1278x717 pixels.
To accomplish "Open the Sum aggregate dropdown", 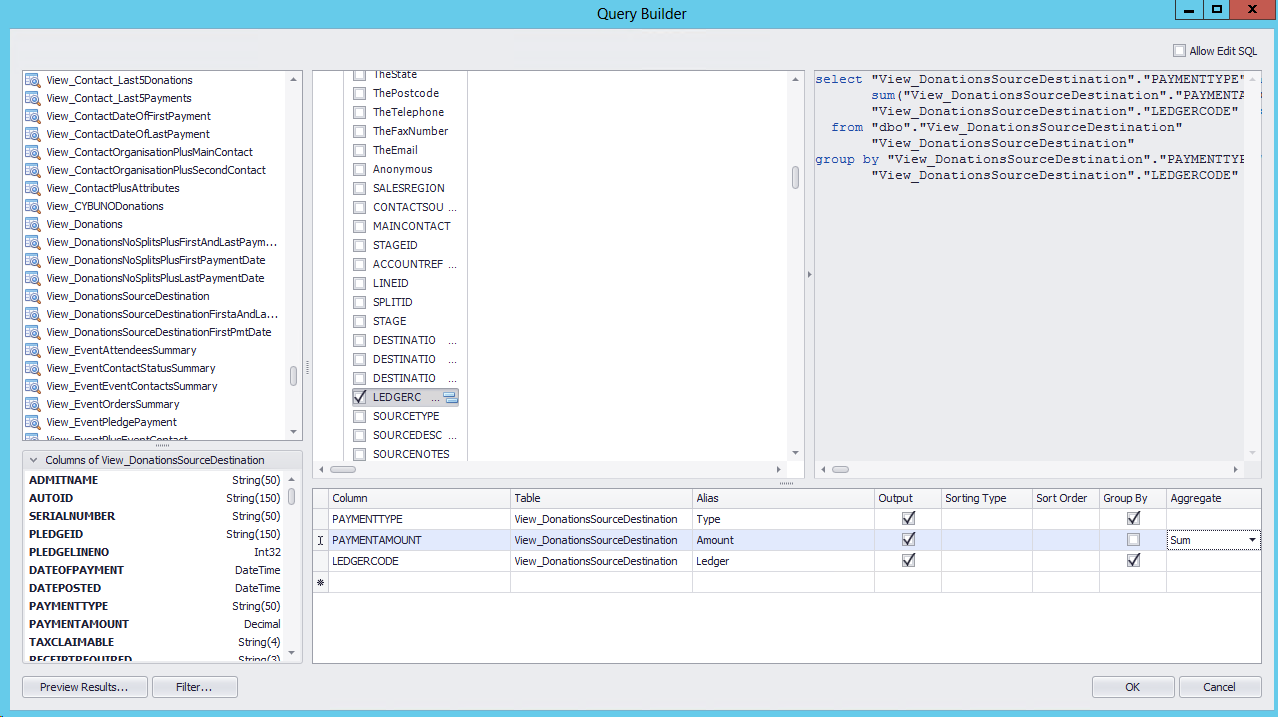I will pos(1252,540).
